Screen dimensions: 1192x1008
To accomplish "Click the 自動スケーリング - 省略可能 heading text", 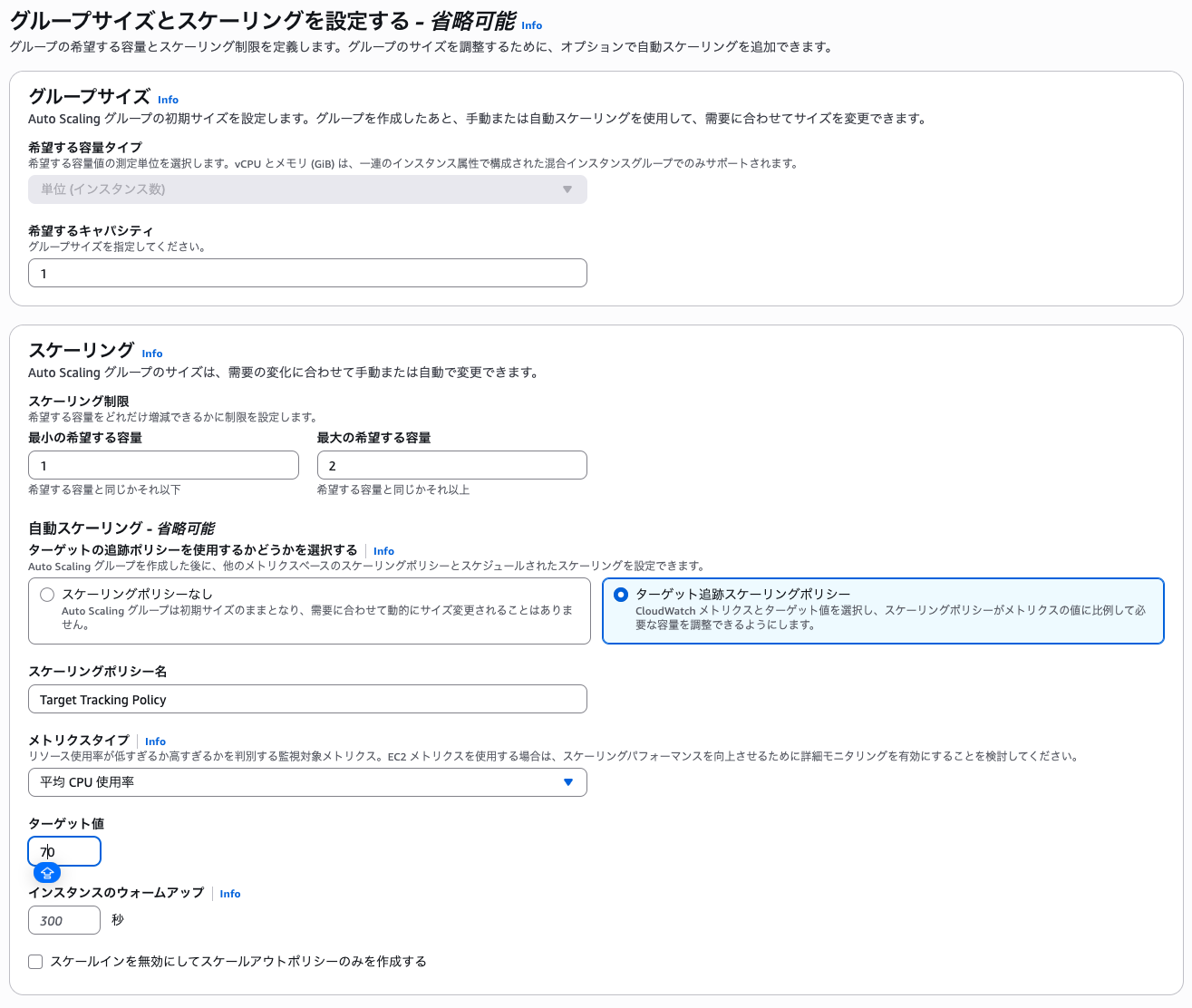I will [x=121, y=528].
